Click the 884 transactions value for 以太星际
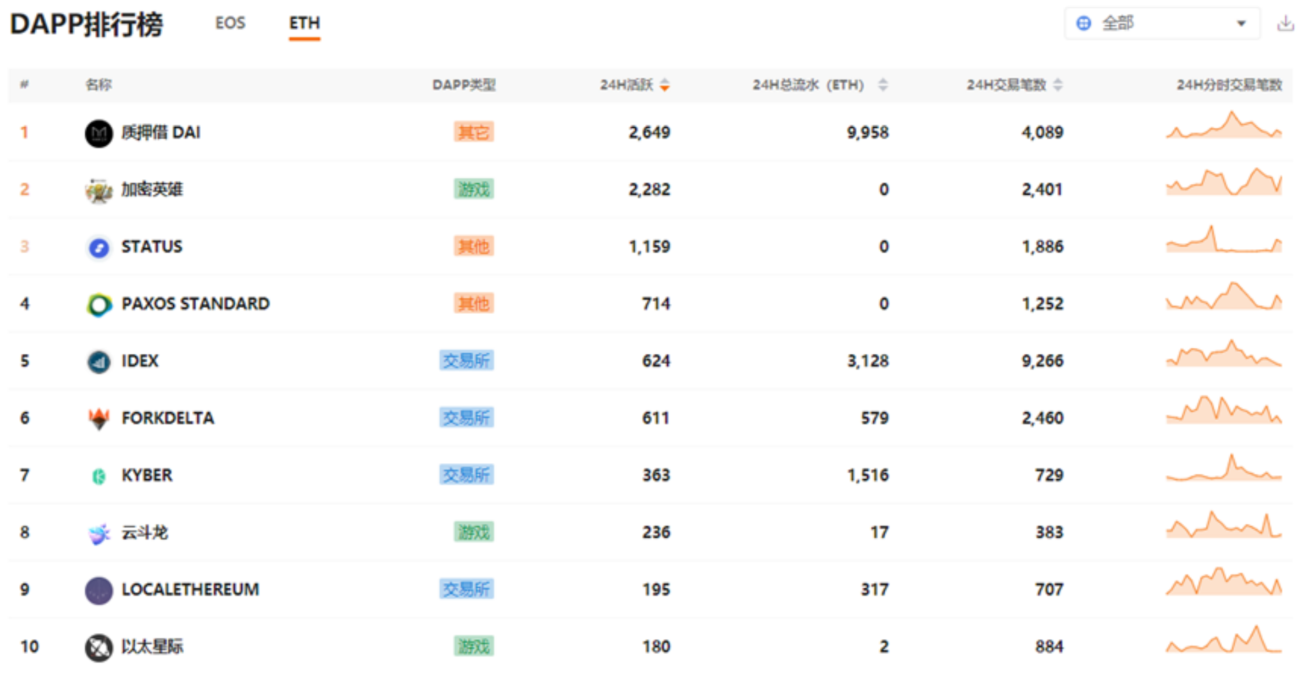Viewport: 1307px width, 690px height. 1049,647
